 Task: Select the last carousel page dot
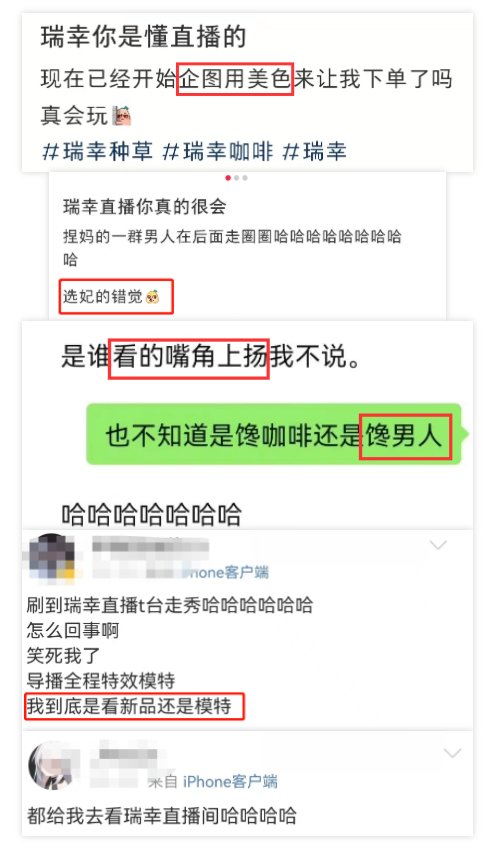pyautogui.click(x=245, y=178)
